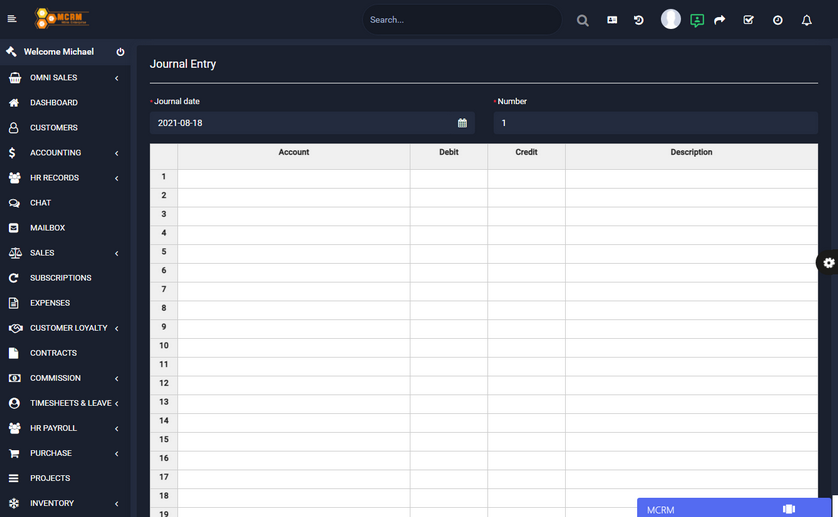
Task: Click the user profile avatar
Action: 671,20
